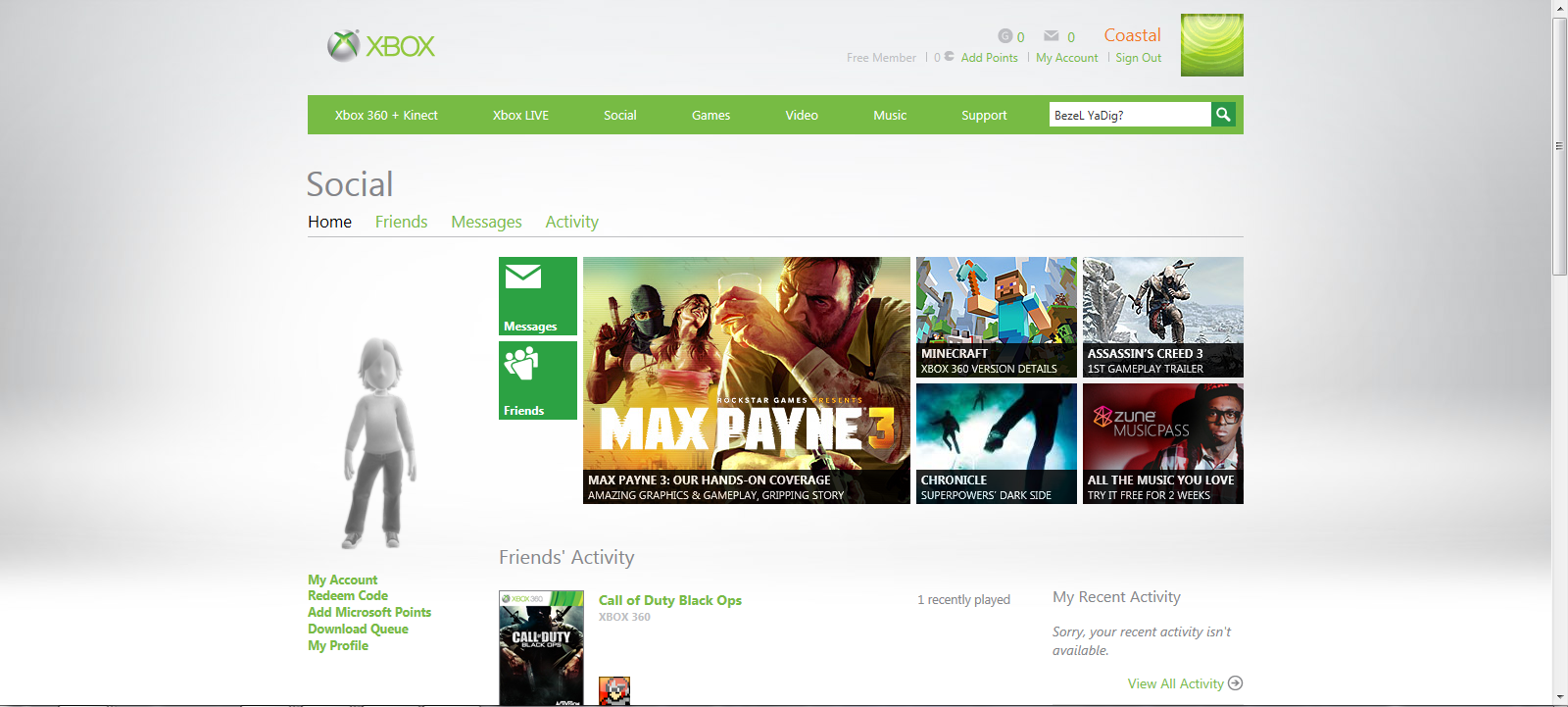1568x707 pixels.
Task: Click the Xbox logo
Action: coord(381,45)
